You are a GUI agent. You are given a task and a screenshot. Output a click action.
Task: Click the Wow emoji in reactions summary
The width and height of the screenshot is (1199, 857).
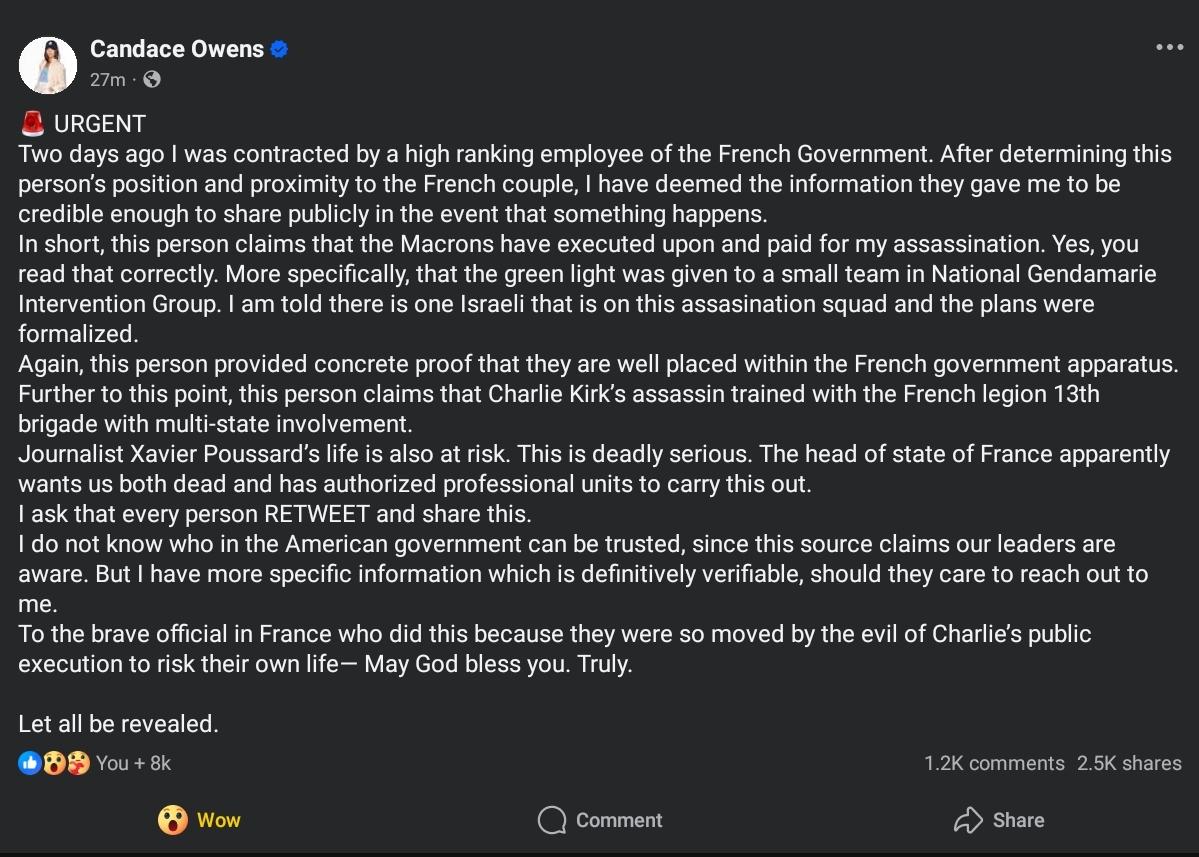(x=54, y=763)
